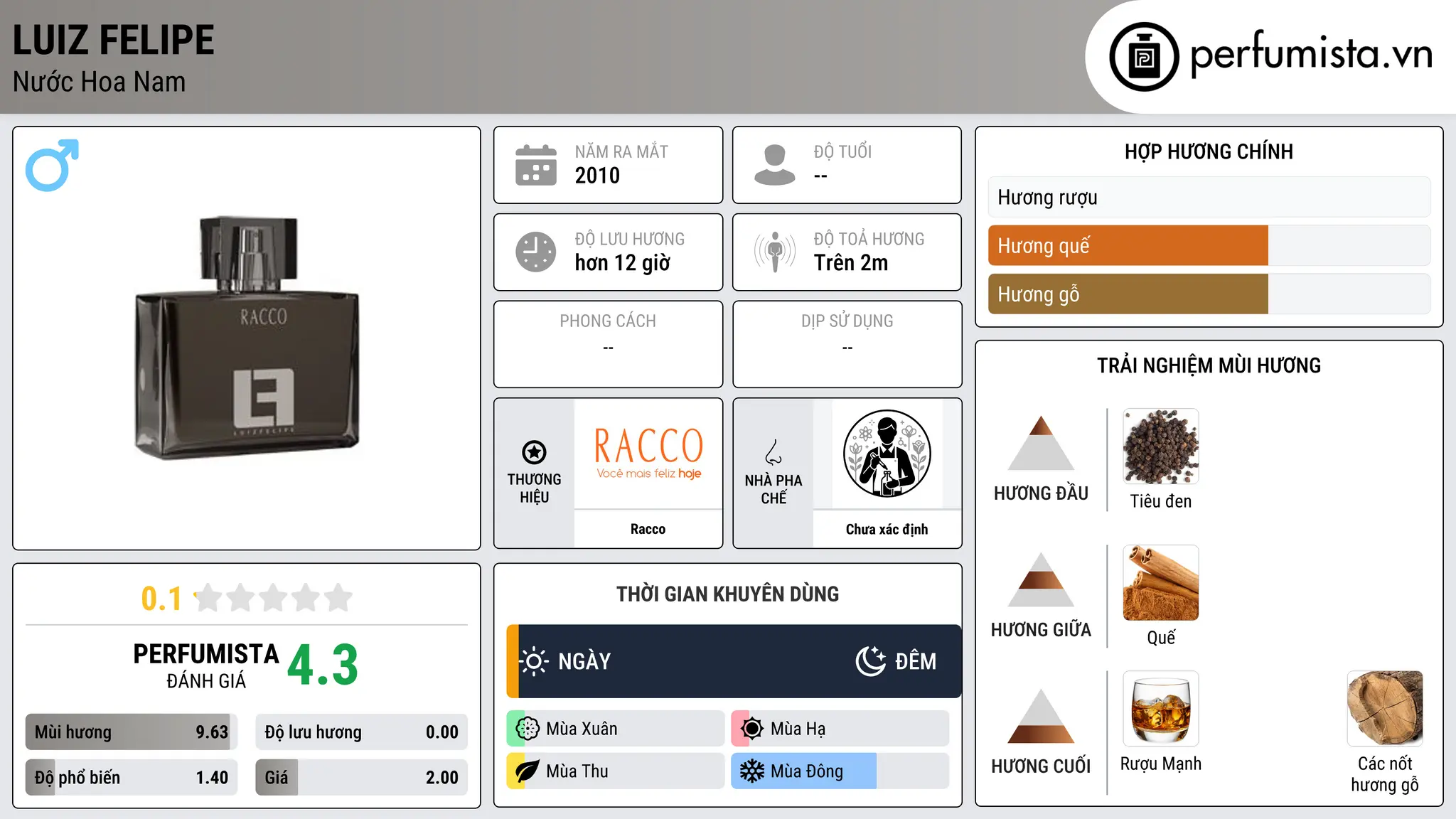1456x819 pixels.
Task: Click the nose icon above Nhà pha chế
Action: pos(773,452)
